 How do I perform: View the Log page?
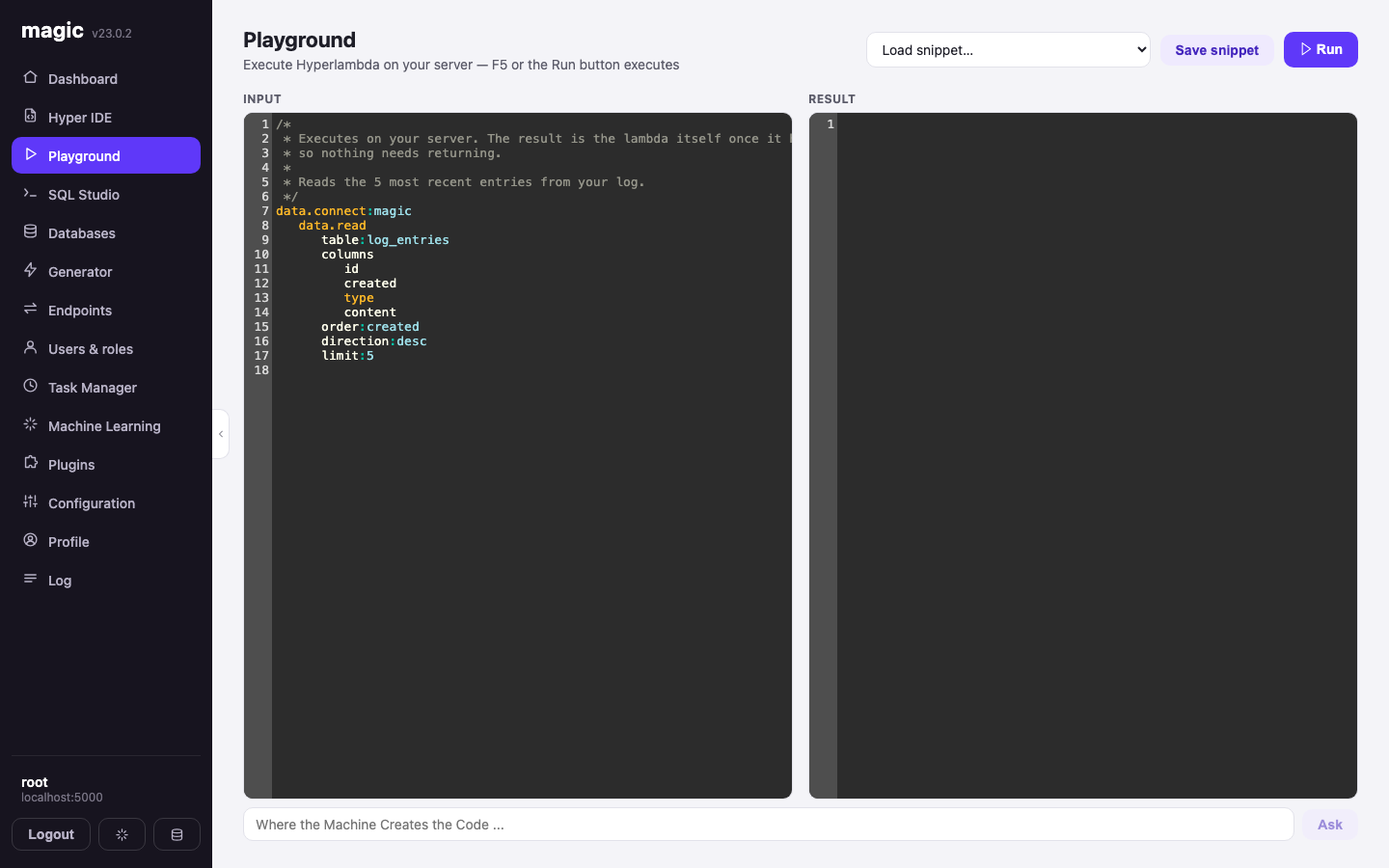click(x=106, y=580)
